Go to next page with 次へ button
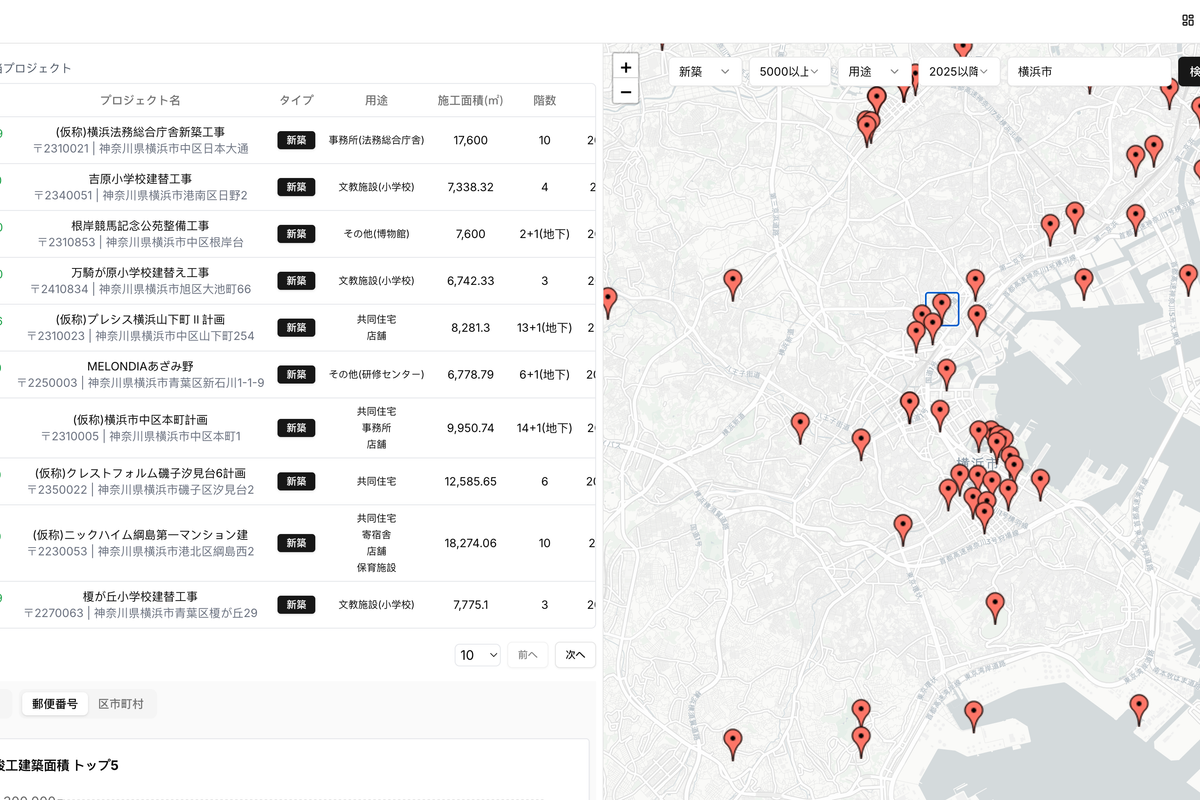This screenshot has height=800, width=1200. (575, 655)
